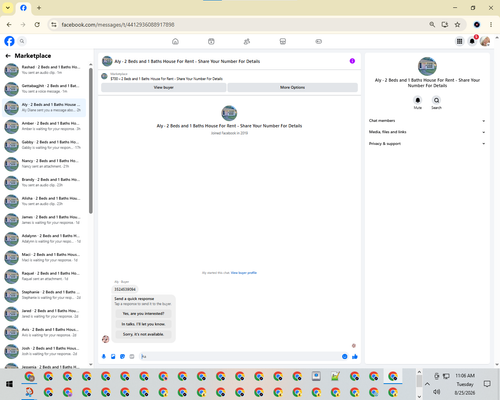
Task: Open Josh conversation in the list
Action: point(44,351)
